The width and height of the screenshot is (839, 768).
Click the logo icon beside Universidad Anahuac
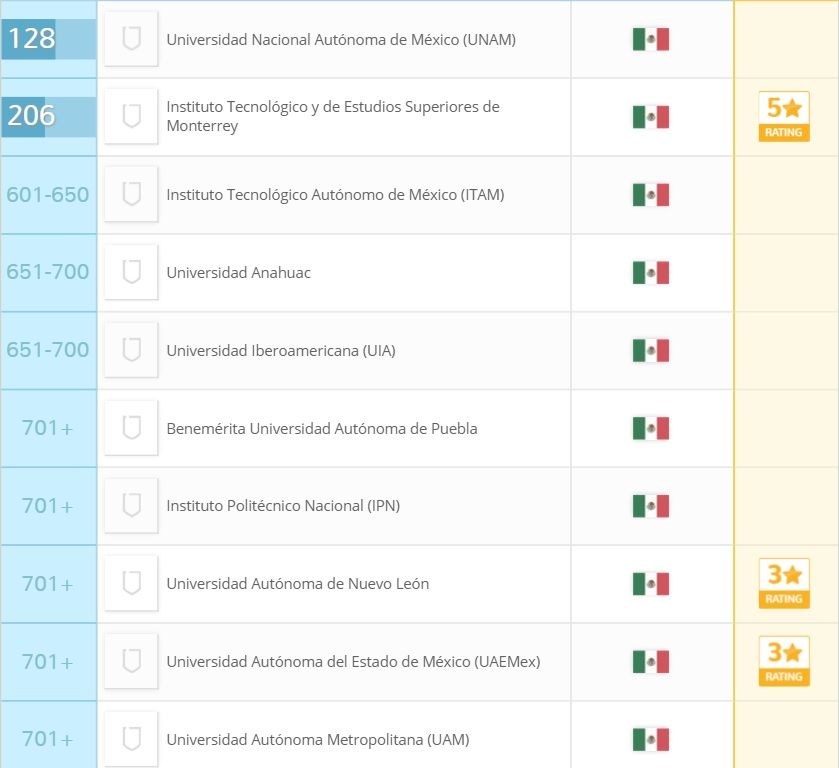coord(131,272)
